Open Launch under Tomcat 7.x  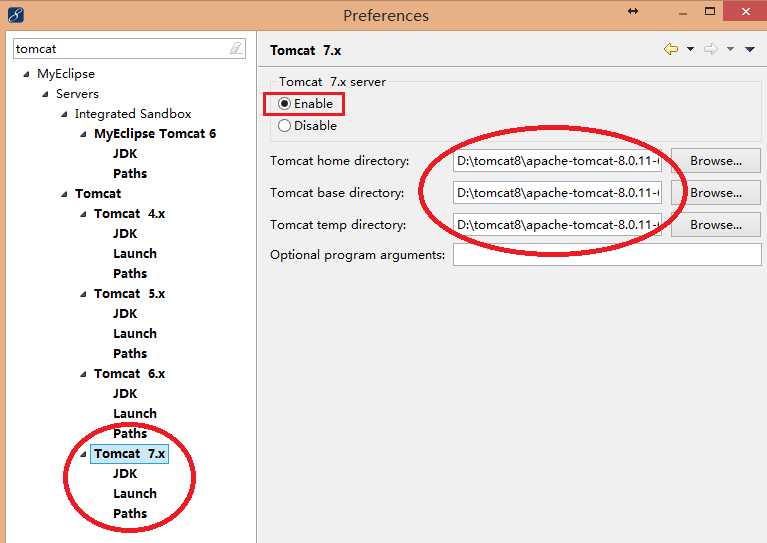(x=135, y=494)
